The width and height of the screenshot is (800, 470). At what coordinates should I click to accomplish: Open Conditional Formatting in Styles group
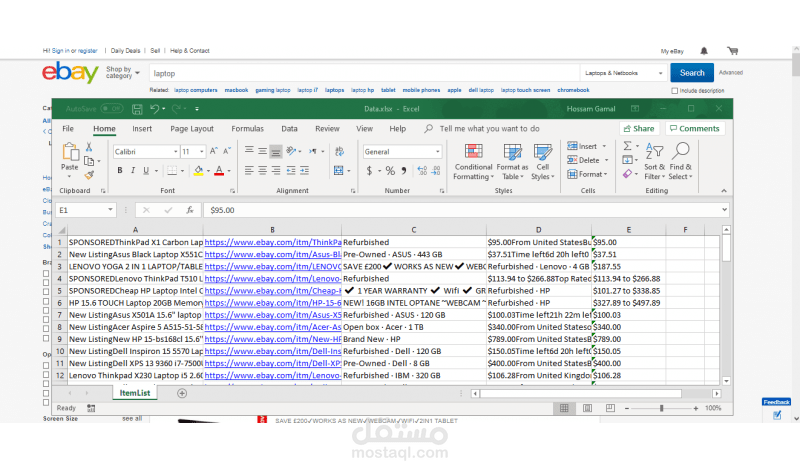pyautogui.click(x=473, y=162)
